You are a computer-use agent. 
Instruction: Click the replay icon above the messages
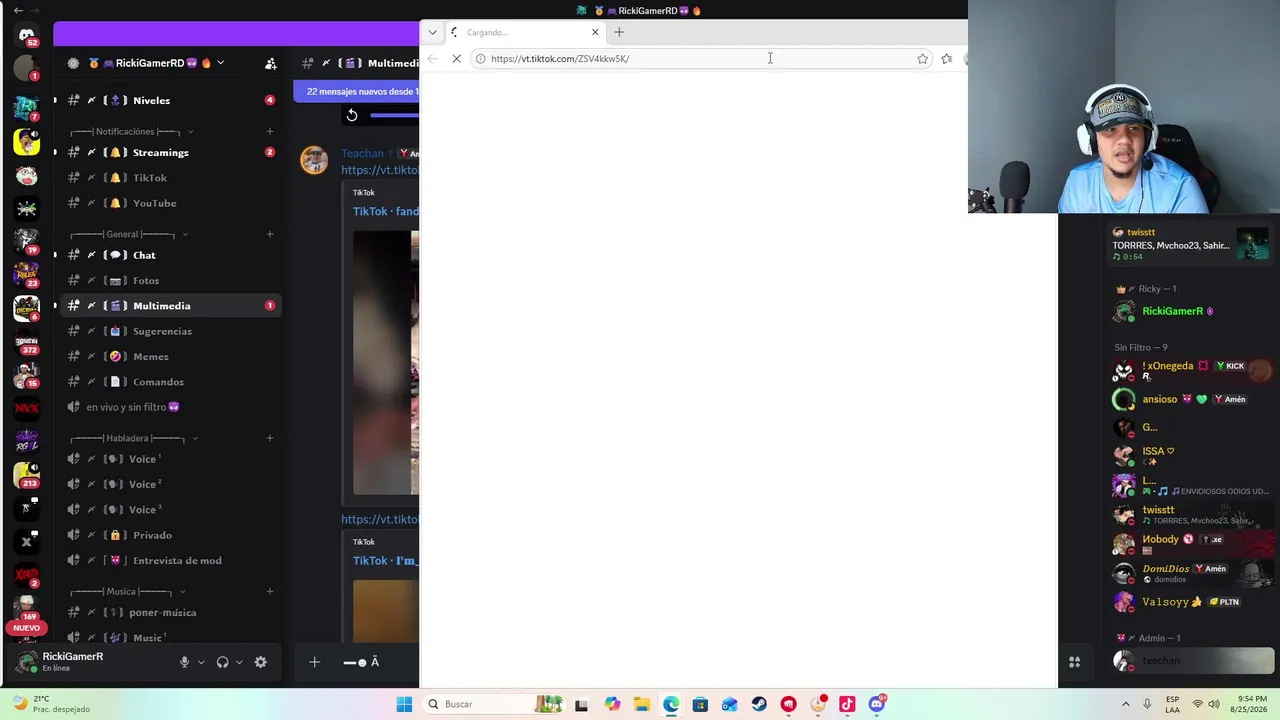pos(352,115)
